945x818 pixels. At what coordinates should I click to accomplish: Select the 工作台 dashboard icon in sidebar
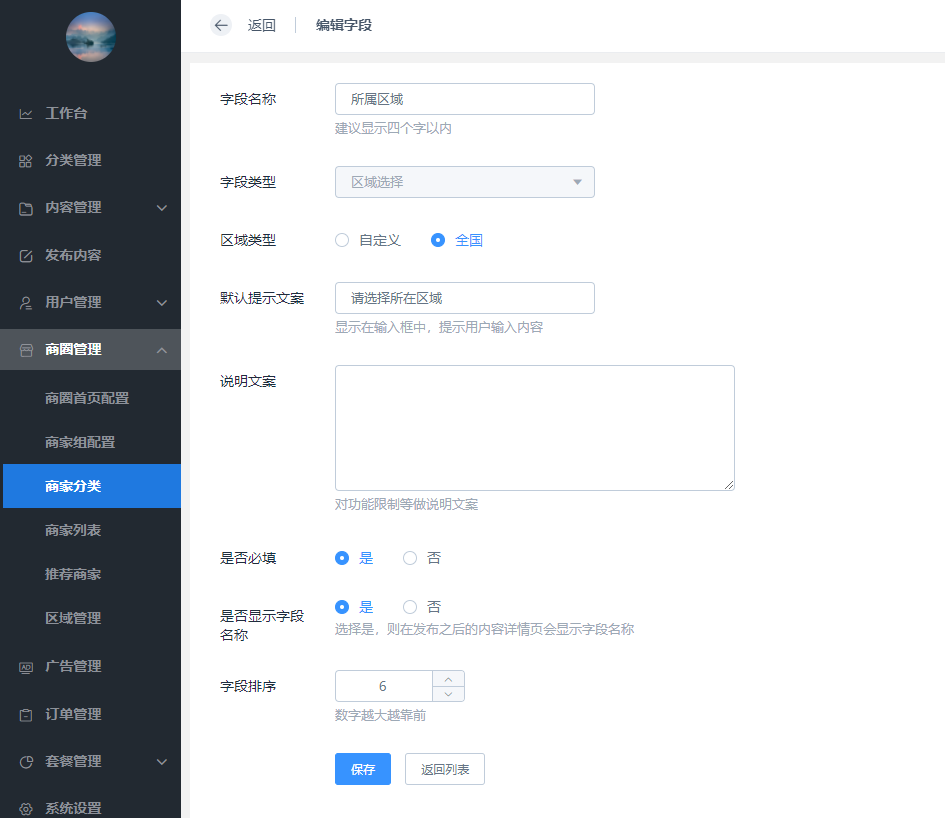click(28, 113)
